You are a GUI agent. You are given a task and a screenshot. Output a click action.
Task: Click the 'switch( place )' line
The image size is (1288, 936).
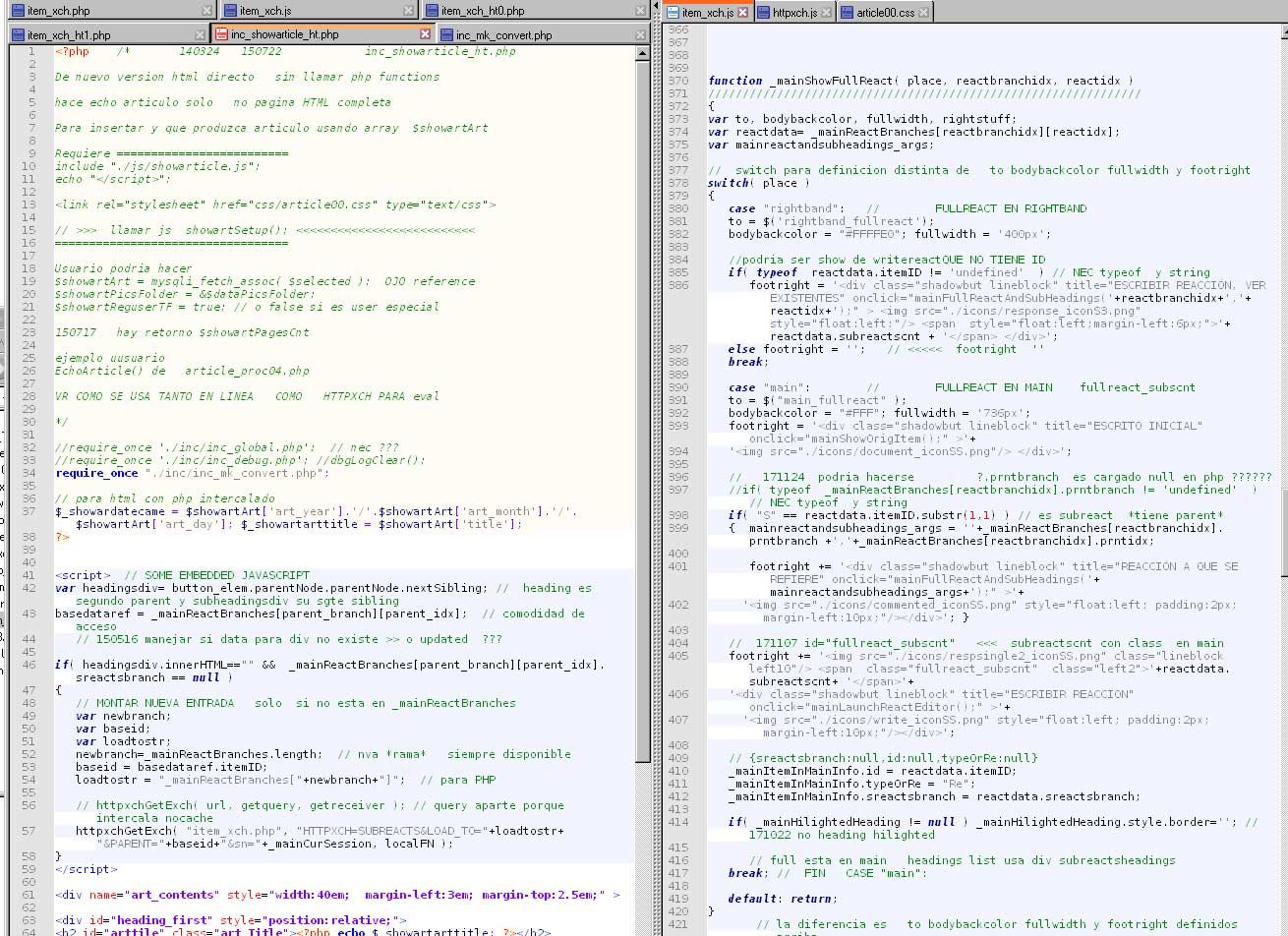[x=759, y=183]
